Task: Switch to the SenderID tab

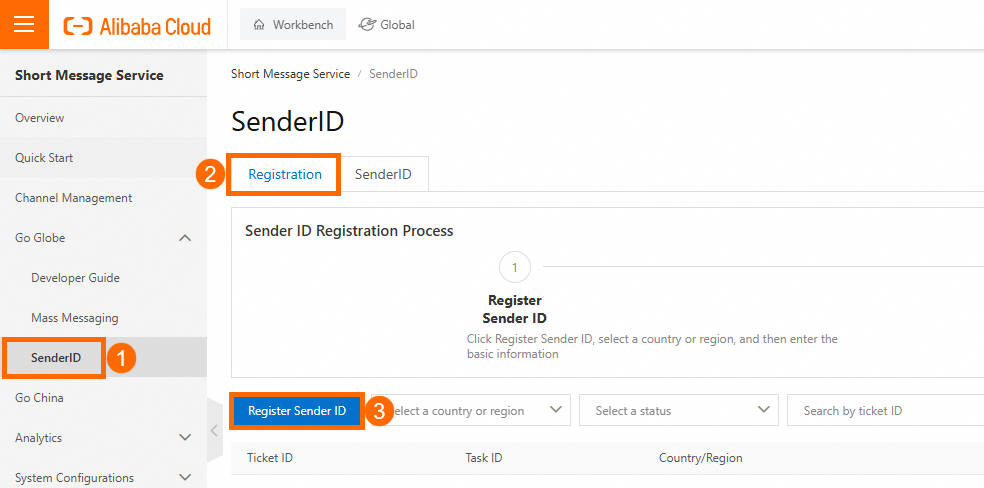Action: 383,174
